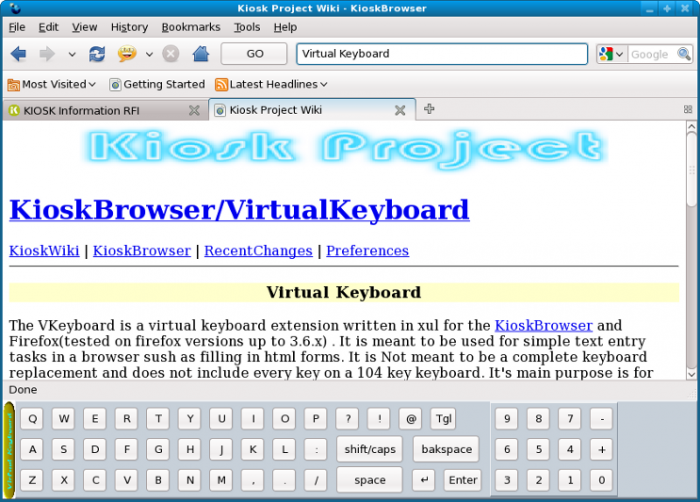
Task: Tap the ! key
Action: coord(379,419)
